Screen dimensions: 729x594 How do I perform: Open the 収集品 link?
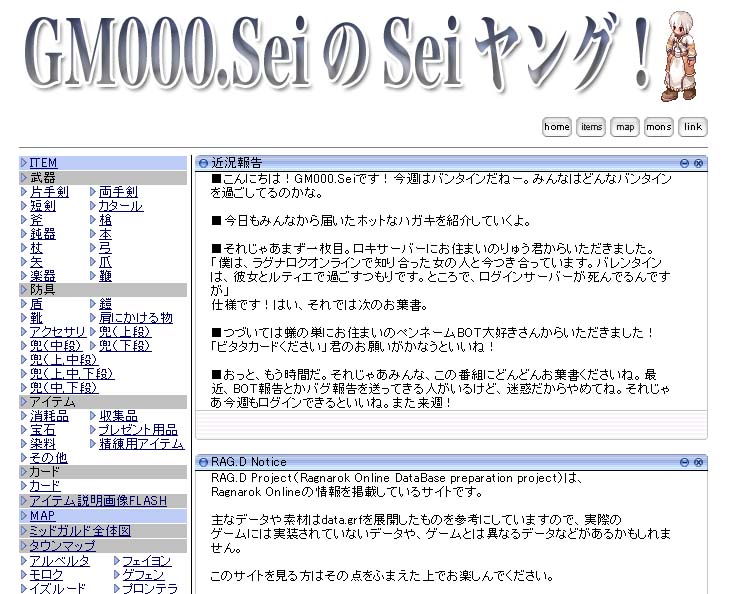pos(118,416)
